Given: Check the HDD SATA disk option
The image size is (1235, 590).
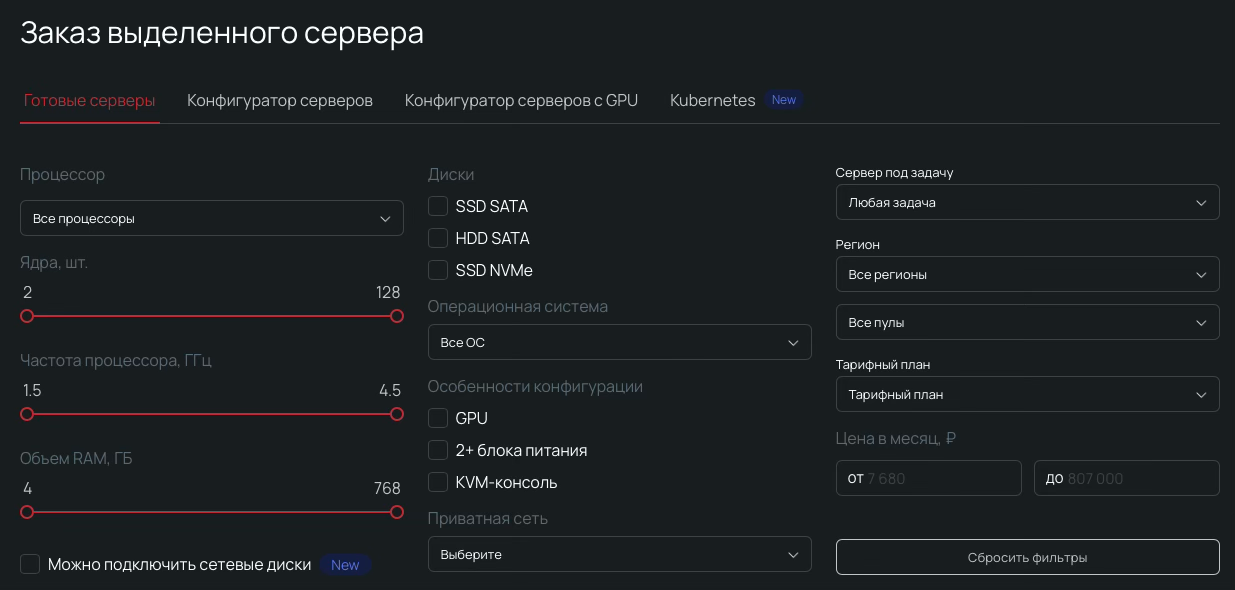Looking at the screenshot, I should pos(438,239).
